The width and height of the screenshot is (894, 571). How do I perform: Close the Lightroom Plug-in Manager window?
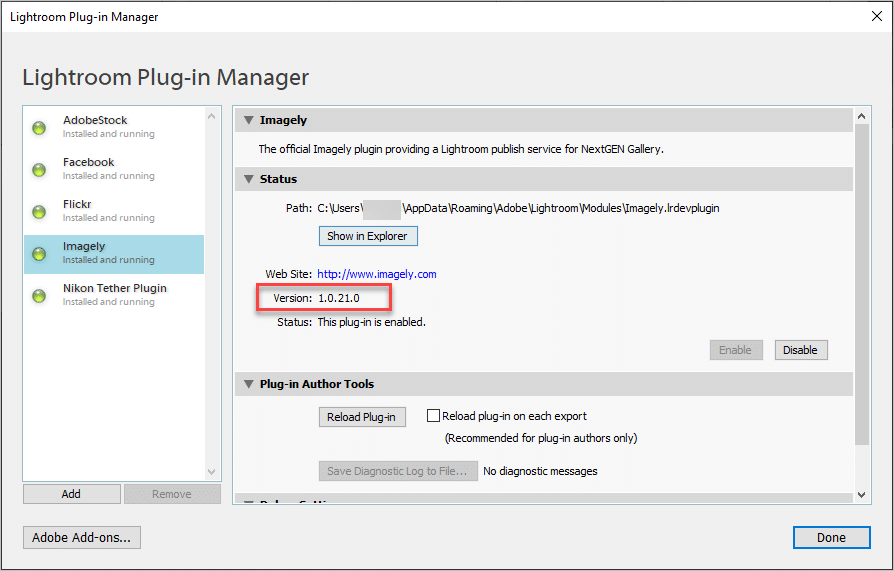[877, 16]
